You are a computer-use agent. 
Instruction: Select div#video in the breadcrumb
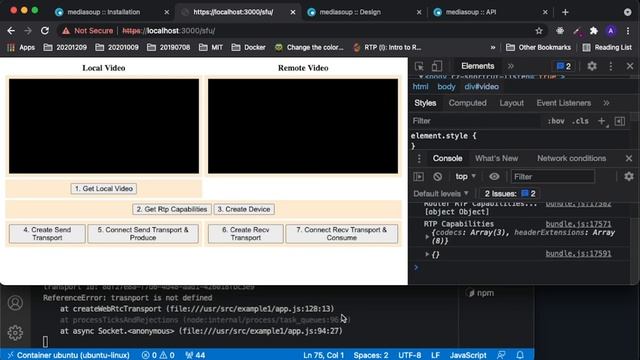[x=482, y=87]
